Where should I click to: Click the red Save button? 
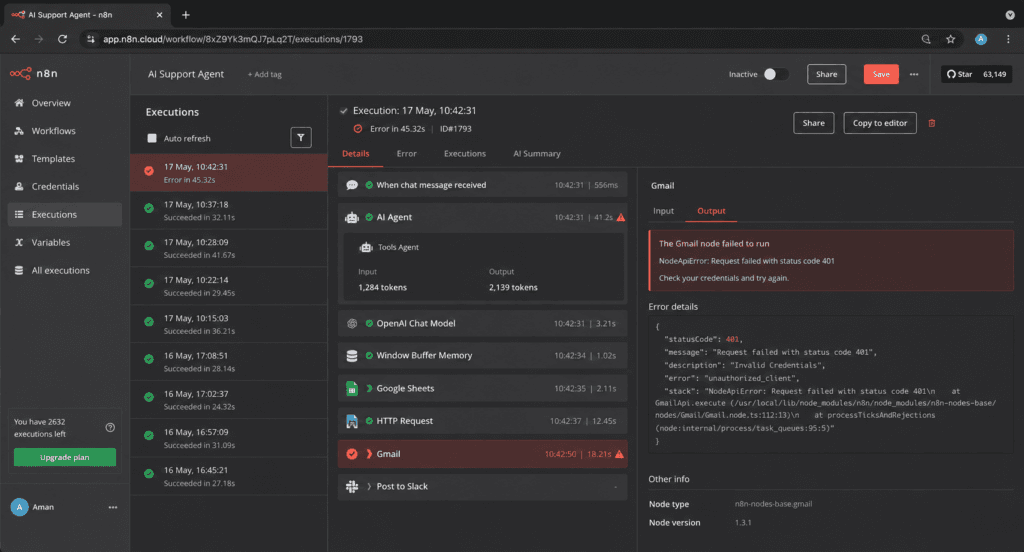(x=881, y=74)
